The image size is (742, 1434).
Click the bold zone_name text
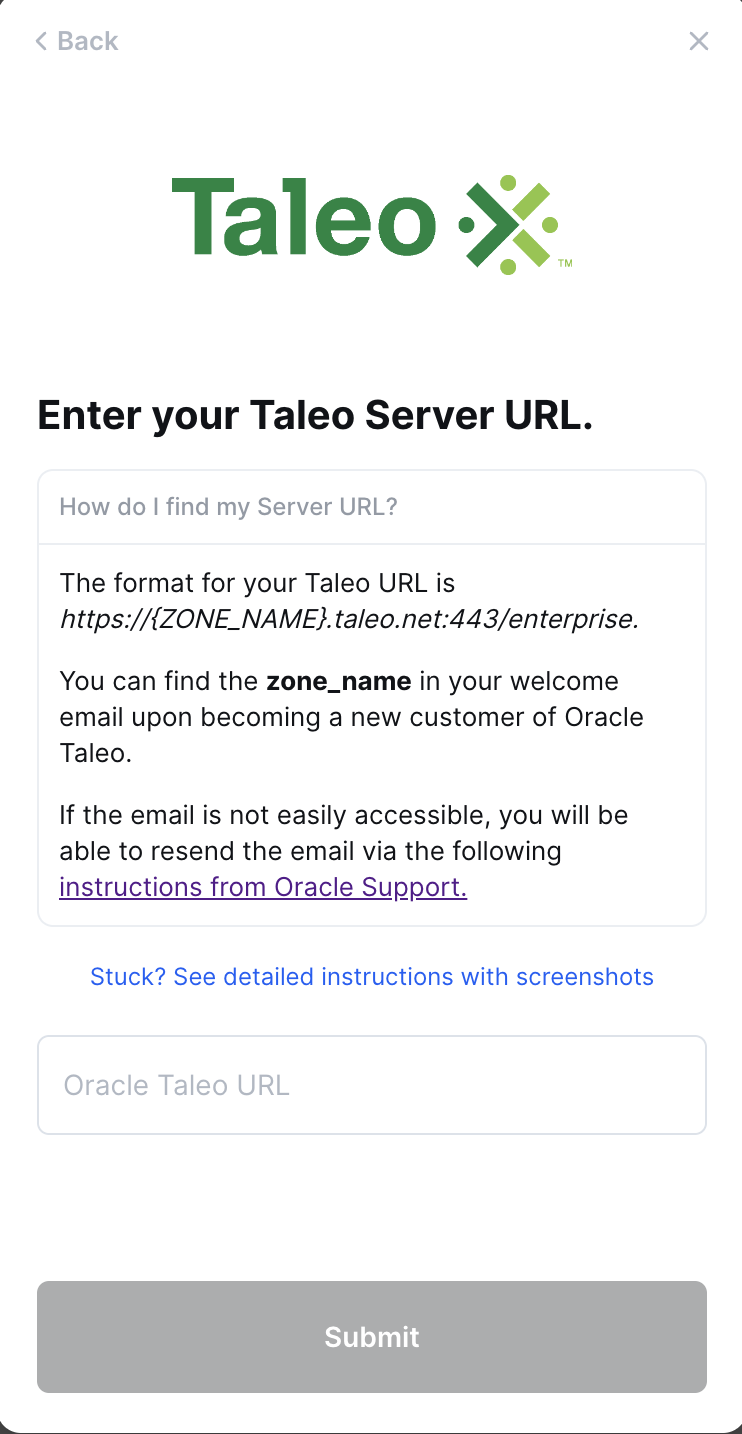click(x=338, y=682)
